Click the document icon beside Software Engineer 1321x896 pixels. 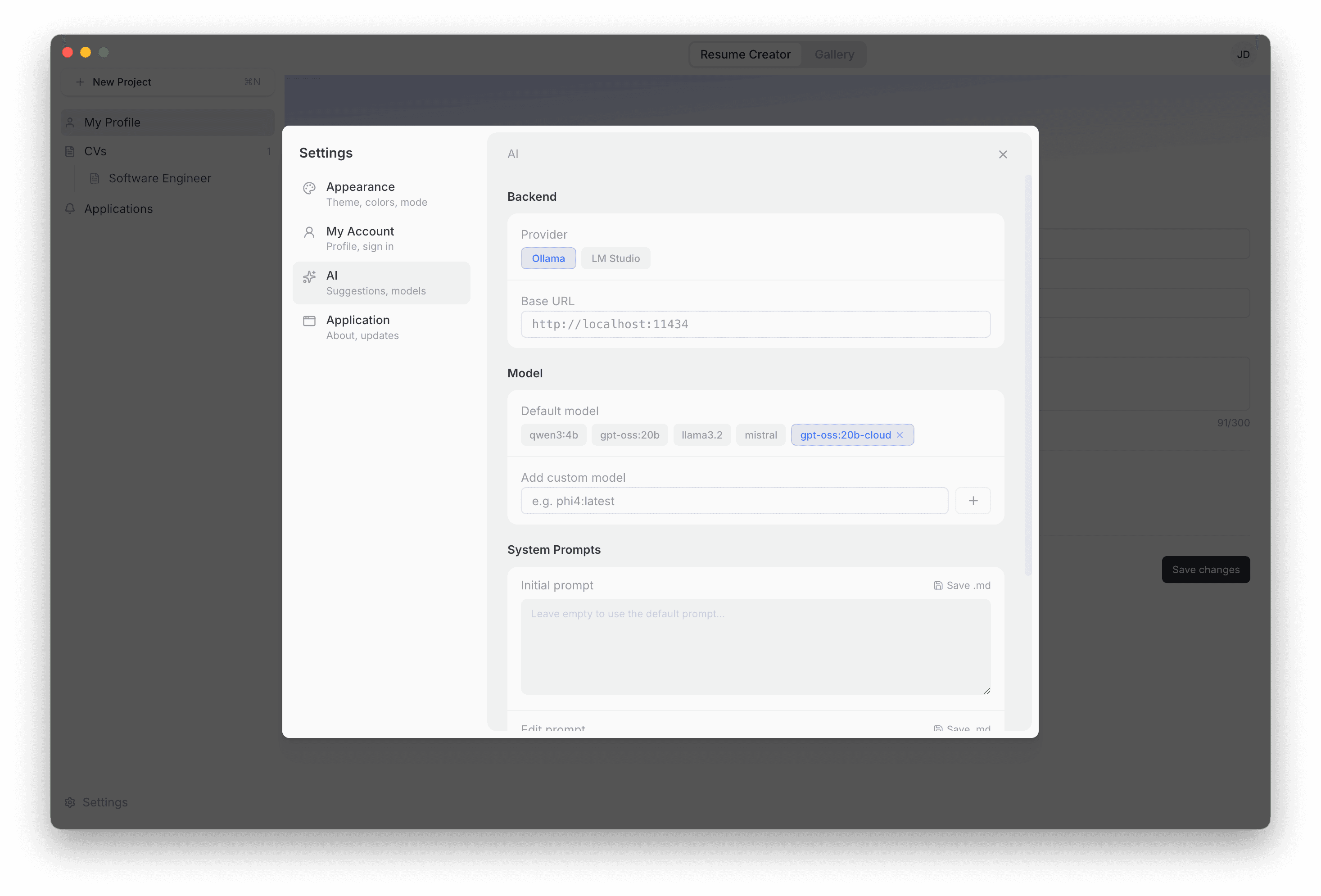pyautogui.click(x=95, y=178)
